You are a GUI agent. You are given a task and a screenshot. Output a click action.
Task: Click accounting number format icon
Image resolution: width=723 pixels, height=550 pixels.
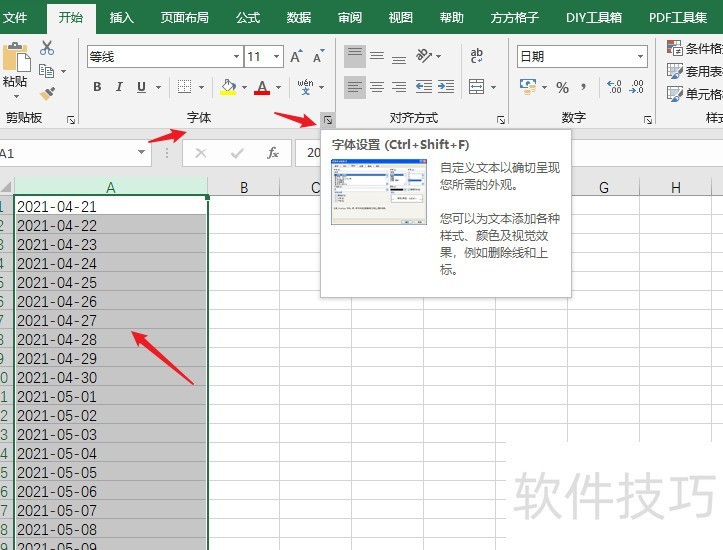click(x=528, y=87)
